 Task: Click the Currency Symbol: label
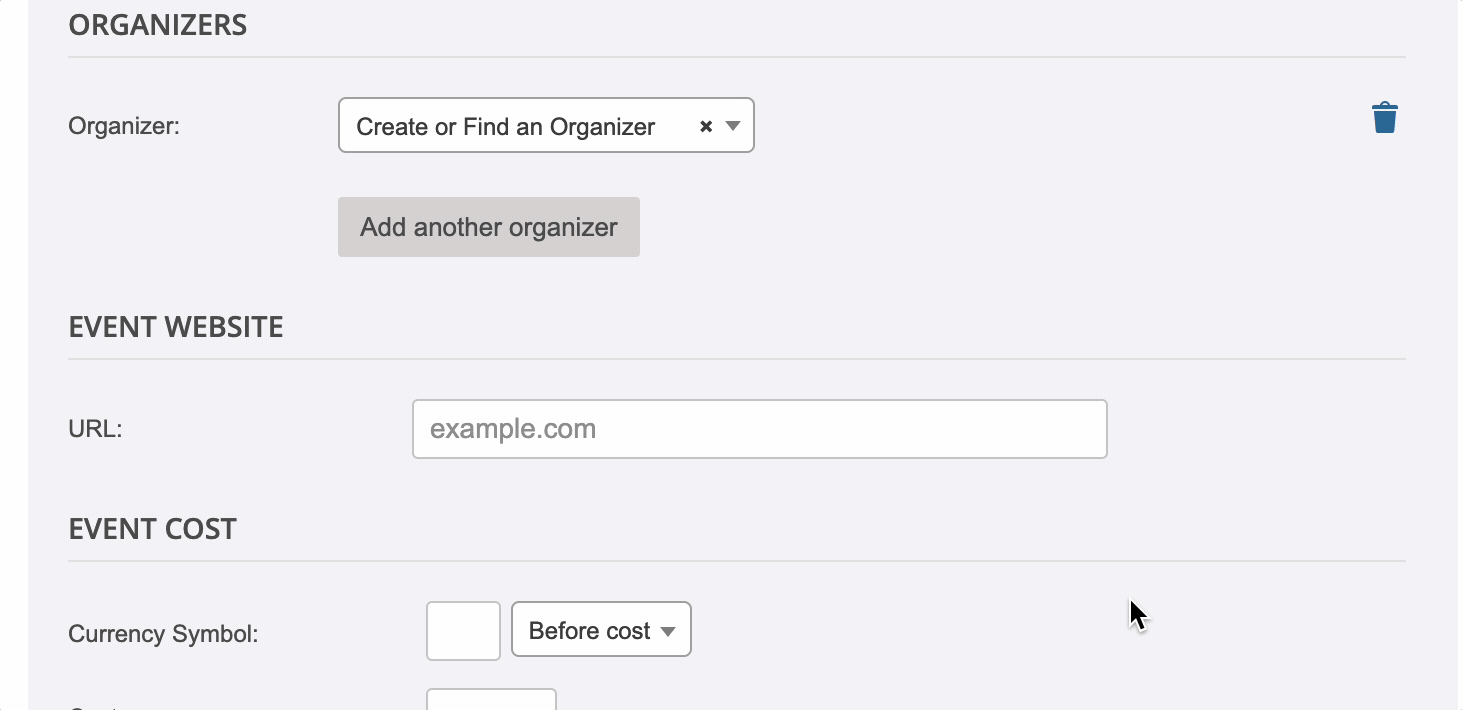tap(163, 634)
